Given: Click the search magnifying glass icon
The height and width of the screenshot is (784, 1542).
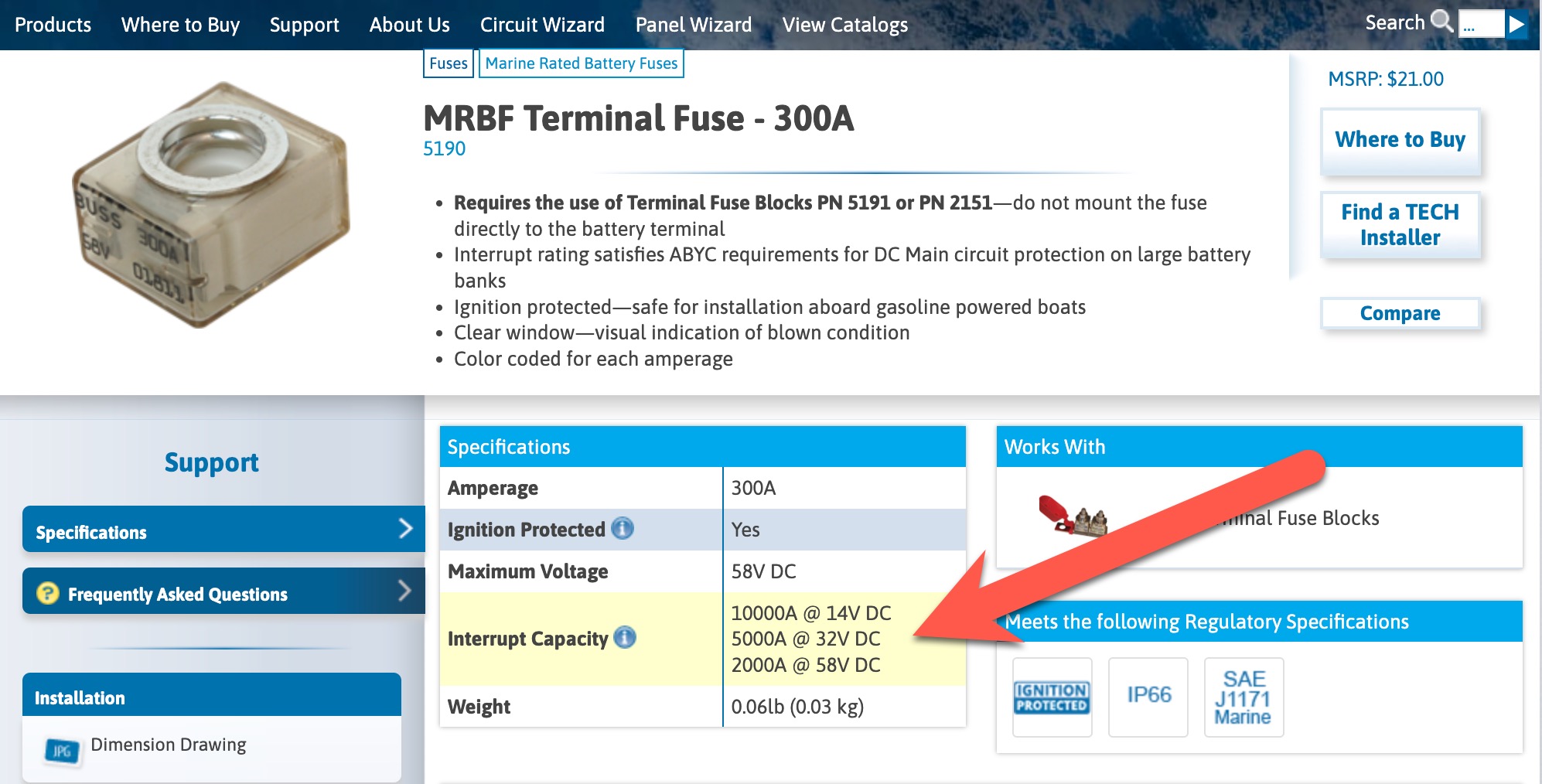Looking at the screenshot, I should tap(1441, 21).
